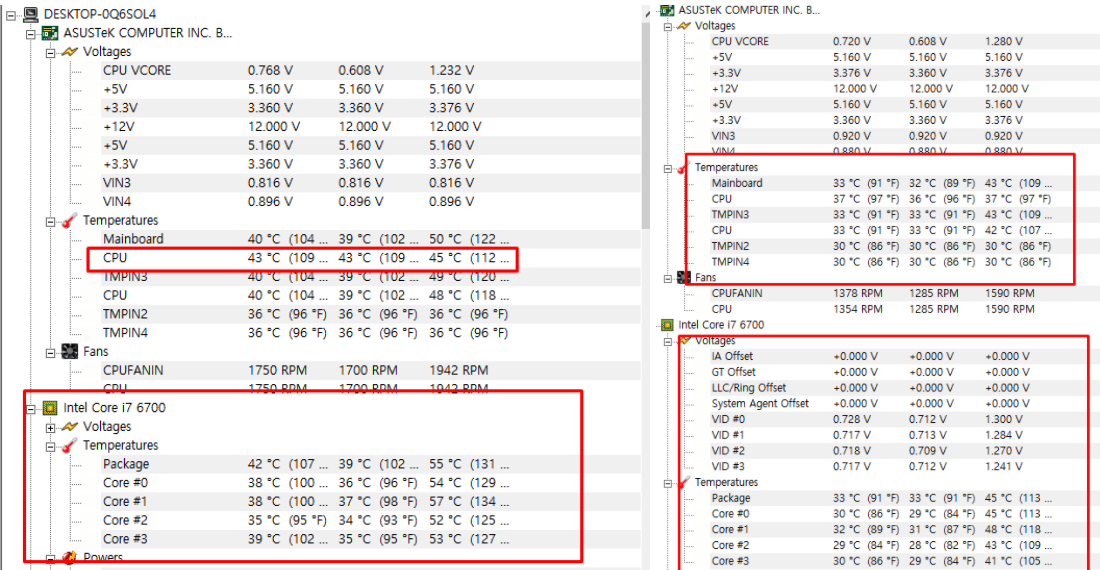Select the TMPIN3 row in right panel
The height and width of the screenshot is (570, 1100).
click(904, 215)
